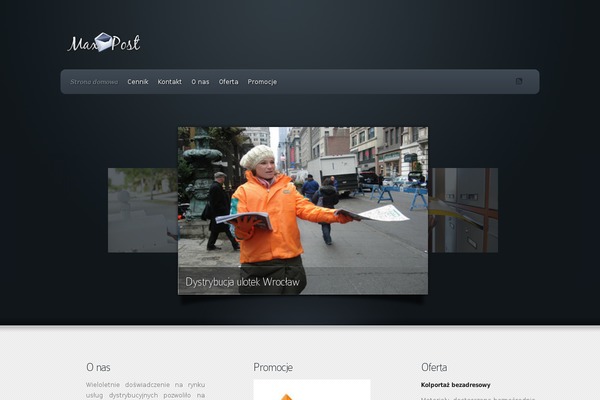
Task: Click the Dystrybucja ulotek Wrocław caption
Action: 242,282
